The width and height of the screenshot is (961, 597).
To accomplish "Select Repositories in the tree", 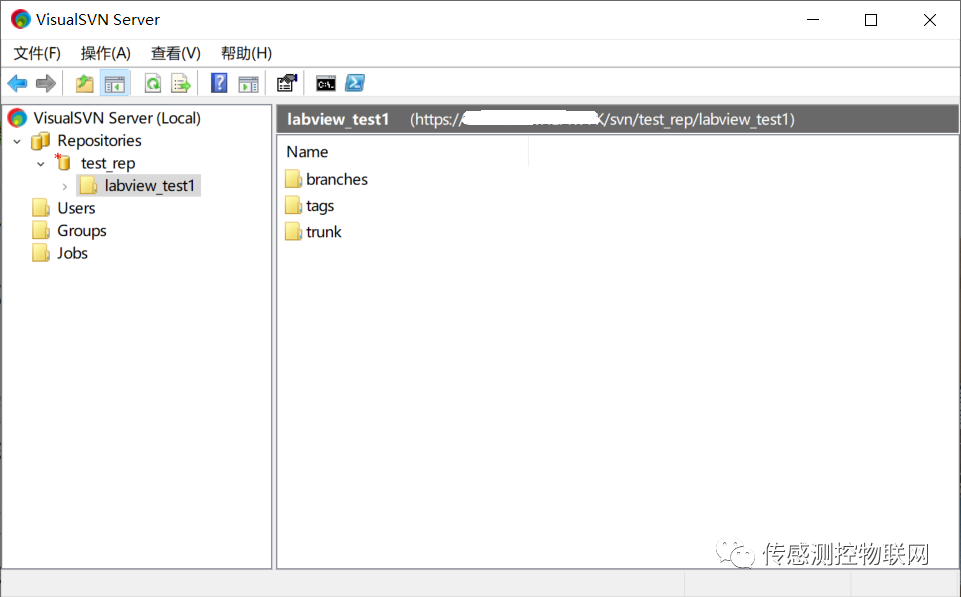I will coord(99,140).
